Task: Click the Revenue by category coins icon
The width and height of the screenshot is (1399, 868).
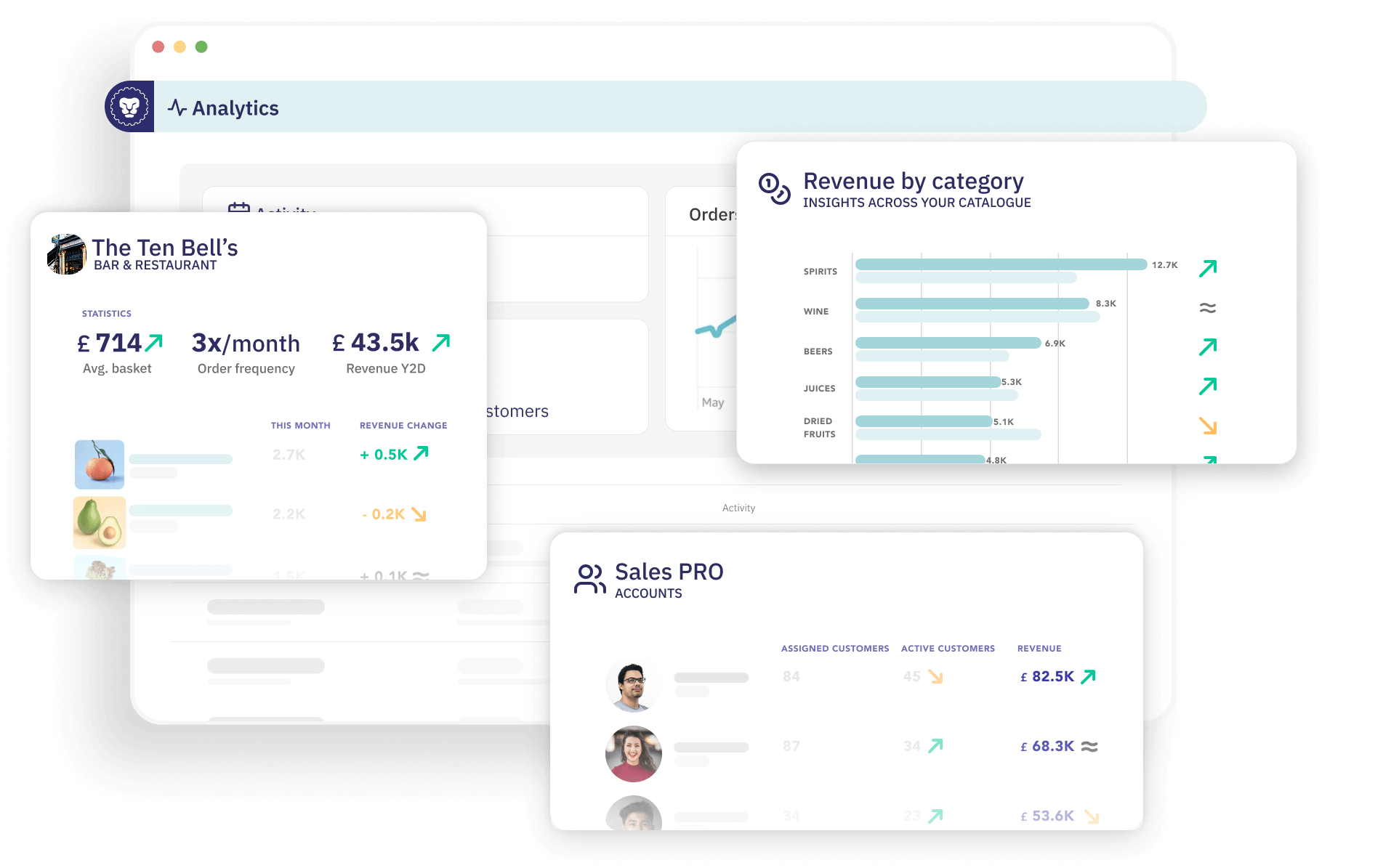Action: click(x=774, y=189)
